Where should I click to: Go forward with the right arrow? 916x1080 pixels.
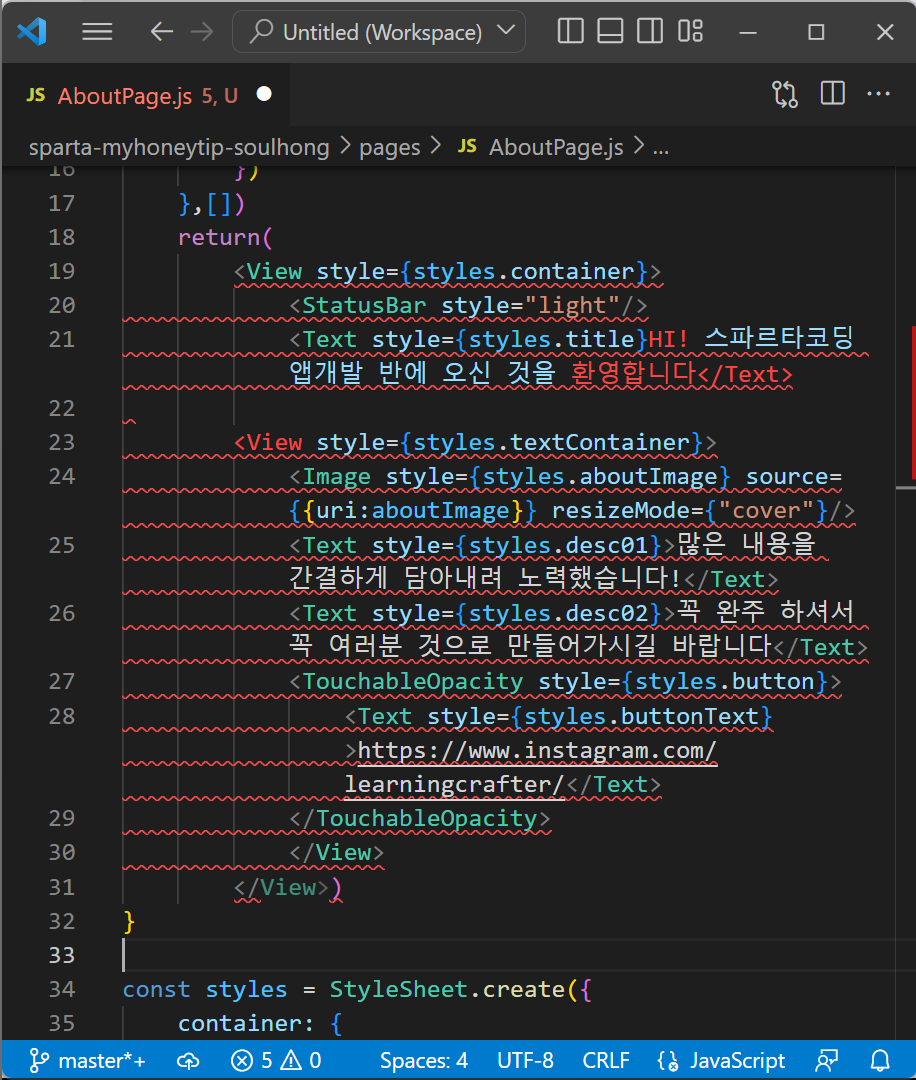(x=202, y=32)
